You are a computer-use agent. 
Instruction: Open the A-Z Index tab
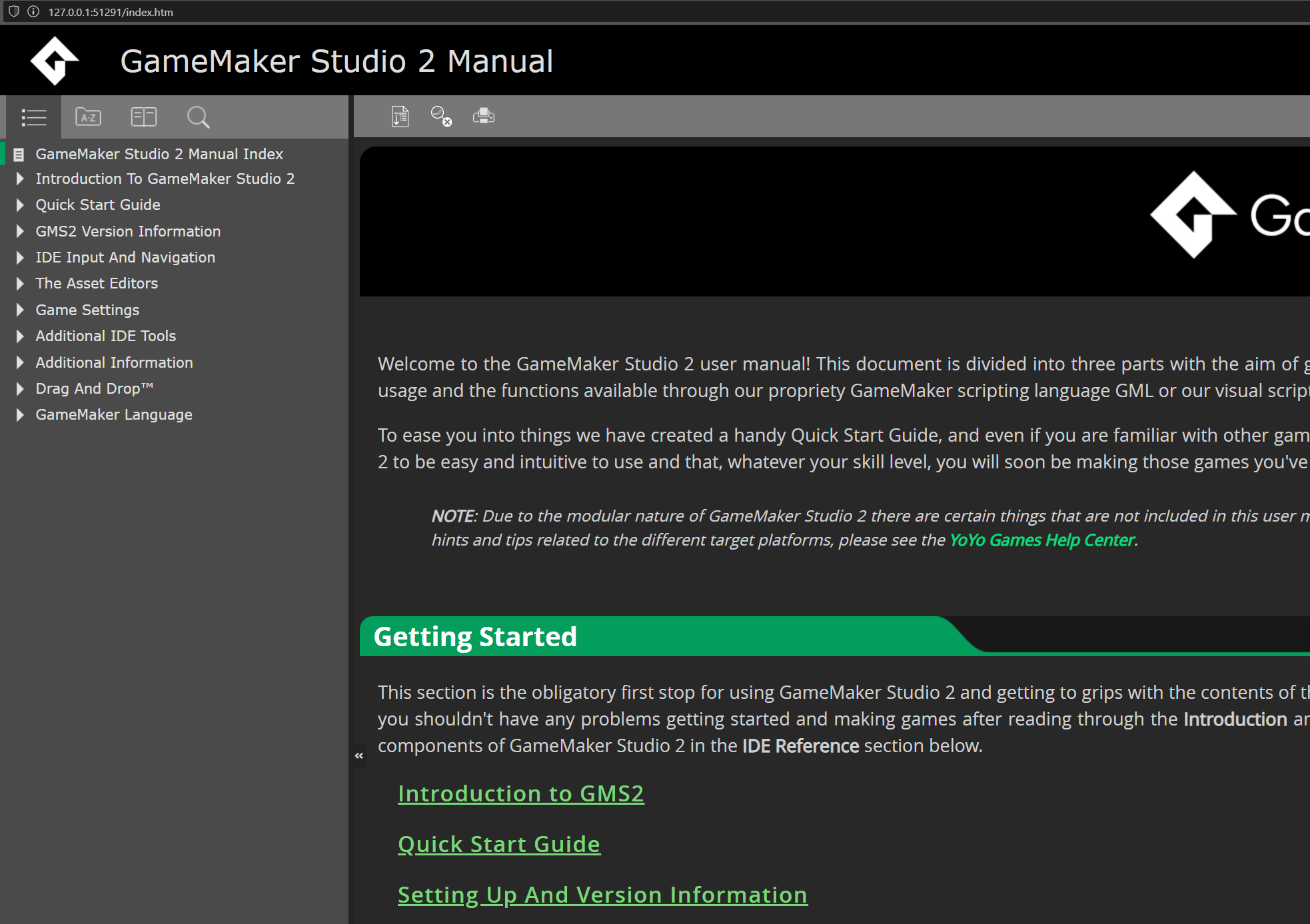point(89,117)
